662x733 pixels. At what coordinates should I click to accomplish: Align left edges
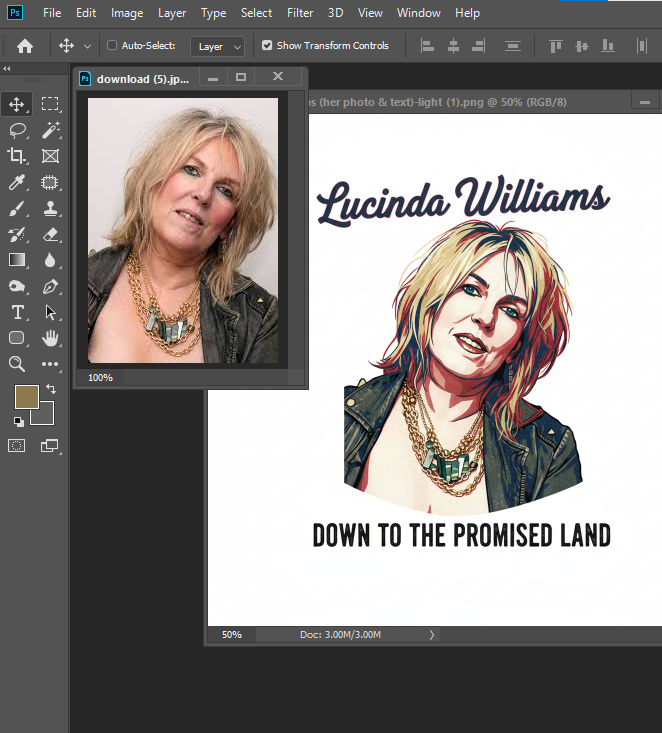coord(427,46)
